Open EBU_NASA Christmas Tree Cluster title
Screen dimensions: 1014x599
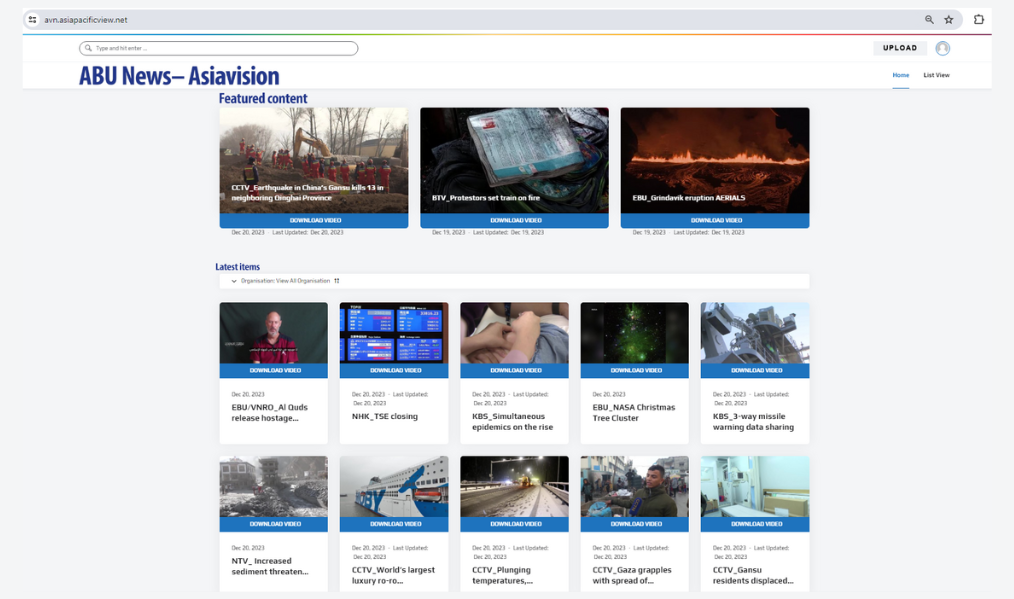point(634,413)
